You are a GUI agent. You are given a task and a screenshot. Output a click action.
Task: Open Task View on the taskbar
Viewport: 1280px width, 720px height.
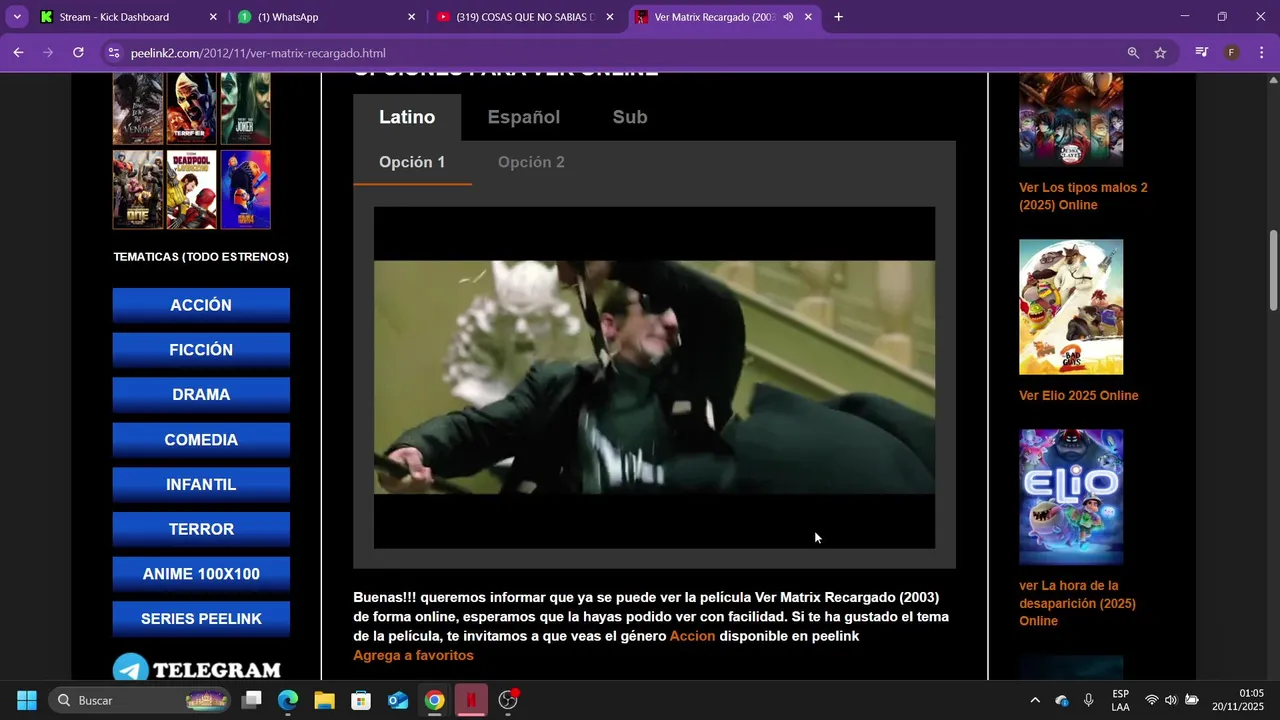(x=252, y=700)
